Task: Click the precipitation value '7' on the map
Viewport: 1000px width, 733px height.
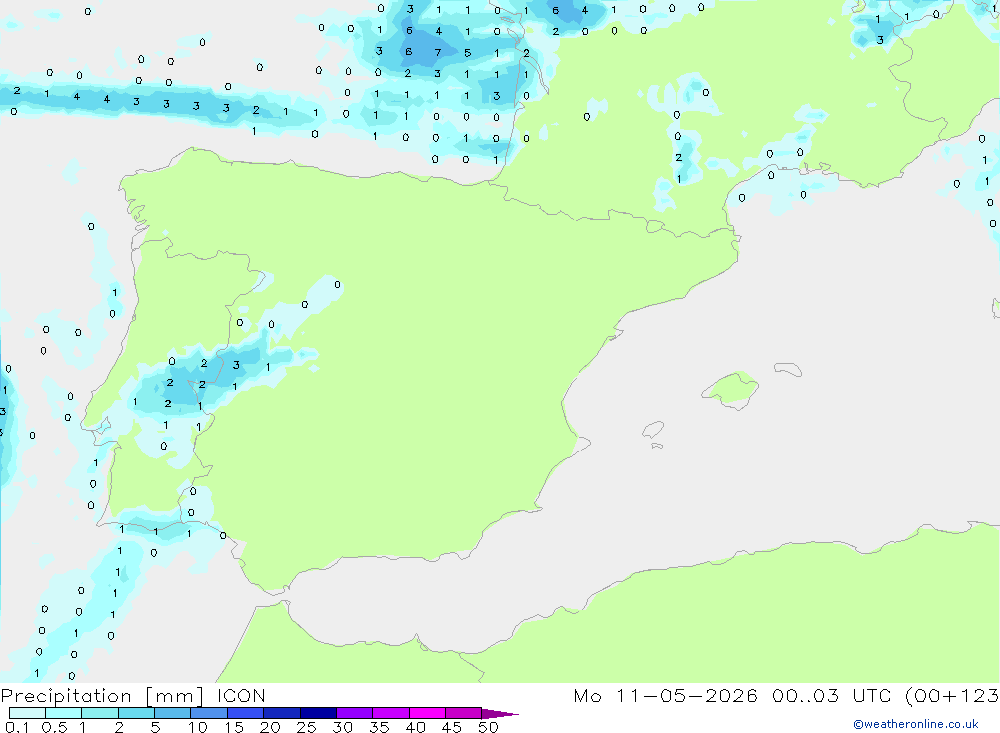Action: pos(438,52)
